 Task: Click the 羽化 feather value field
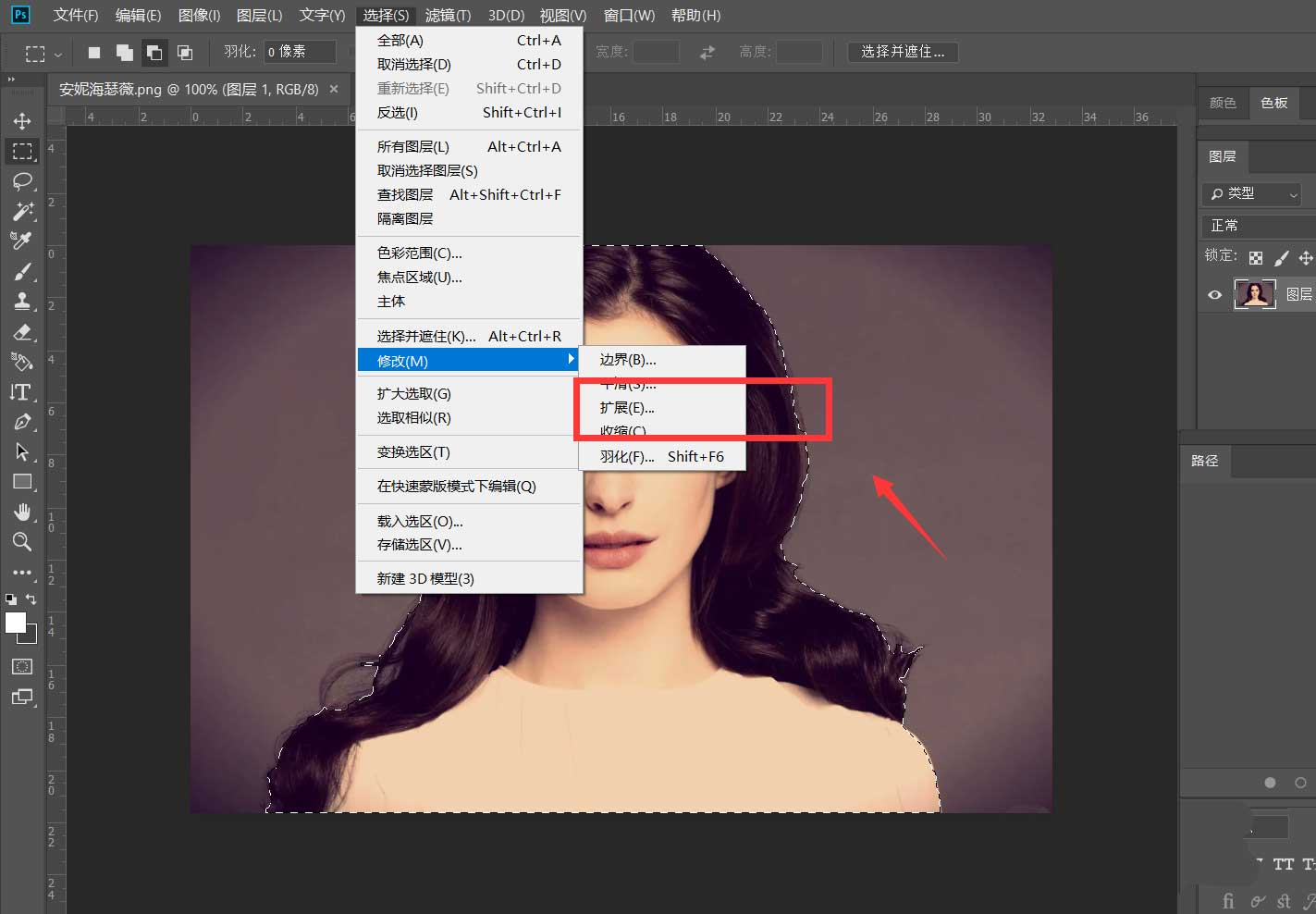(x=300, y=52)
